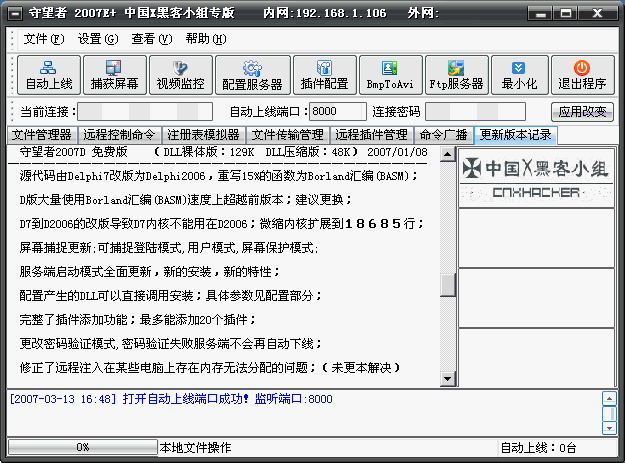Click the 0% progress bar
The width and height of the screenshot is (625, 463).
pyautogui.click(x=82, y=447)
